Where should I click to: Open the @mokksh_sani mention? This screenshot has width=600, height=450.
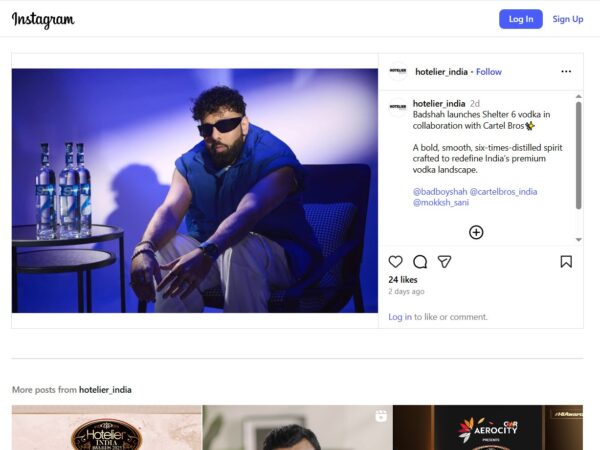441,202
